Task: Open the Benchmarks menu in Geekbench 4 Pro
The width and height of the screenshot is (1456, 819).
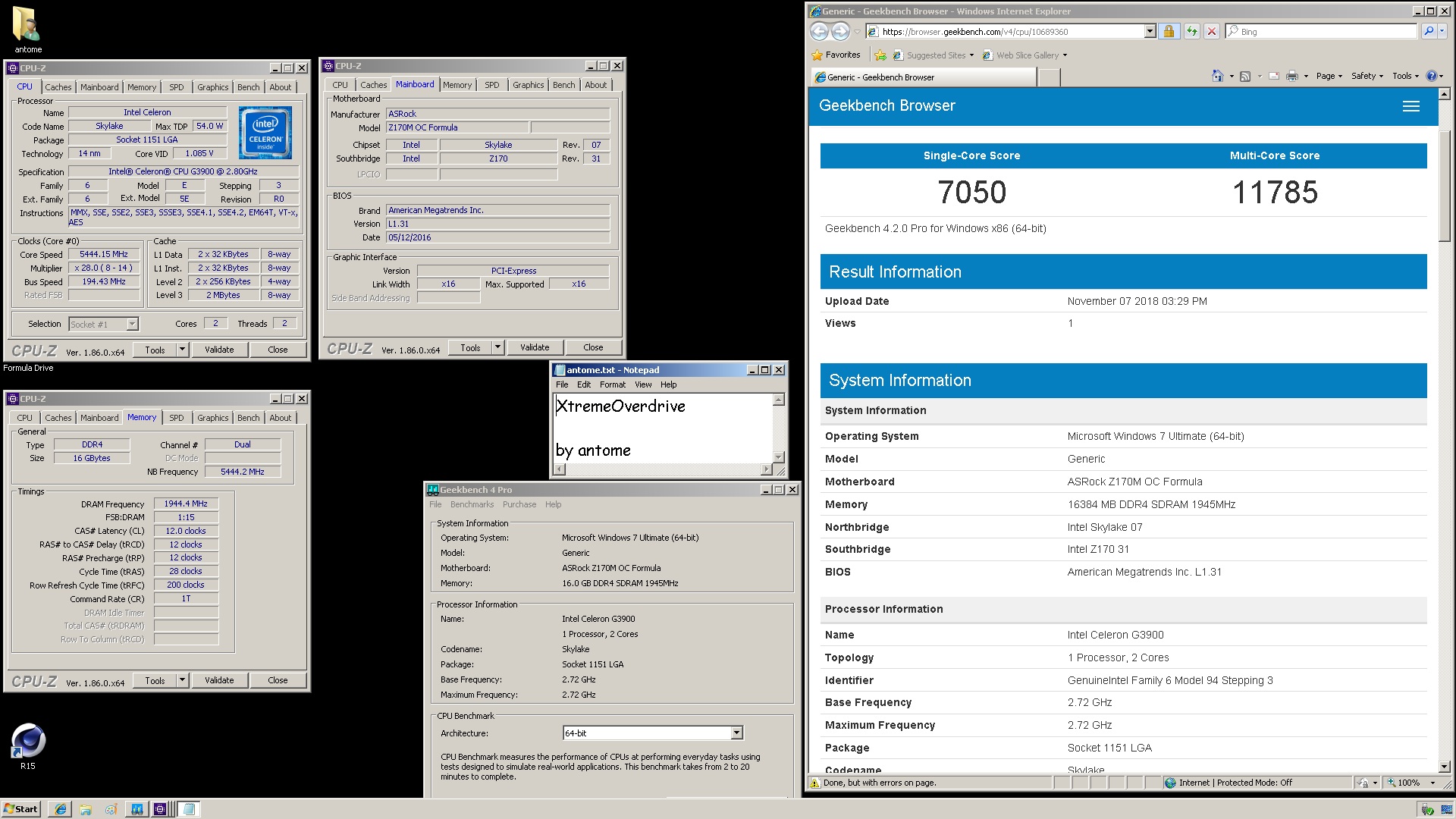Action: pyautogui.click(x=472, y=504)
